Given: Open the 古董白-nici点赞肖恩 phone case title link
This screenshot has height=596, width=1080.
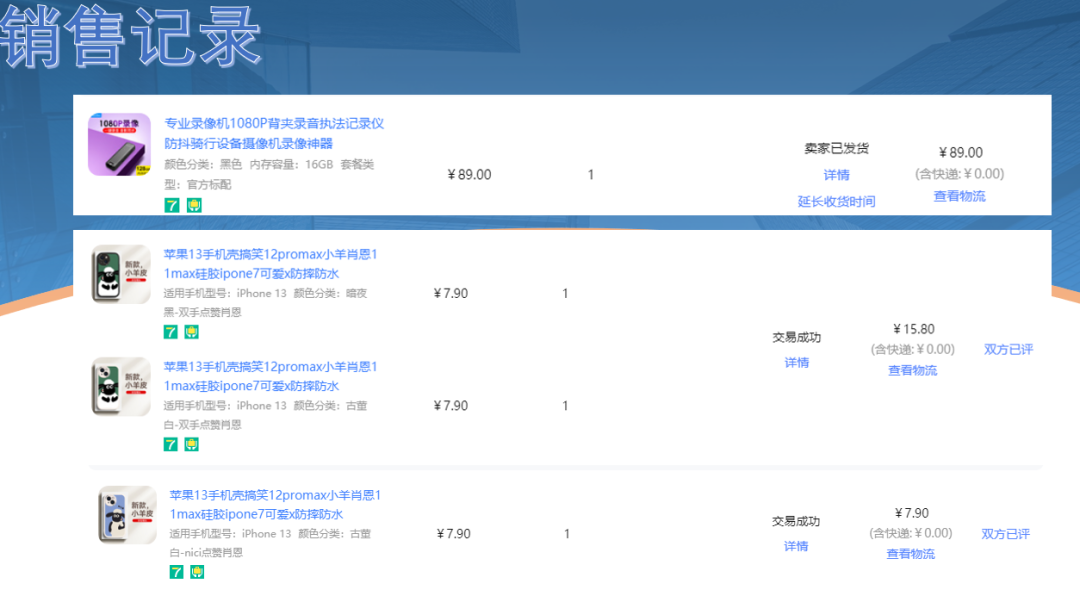Looking at the screenshot, I should tap(275, 504).
